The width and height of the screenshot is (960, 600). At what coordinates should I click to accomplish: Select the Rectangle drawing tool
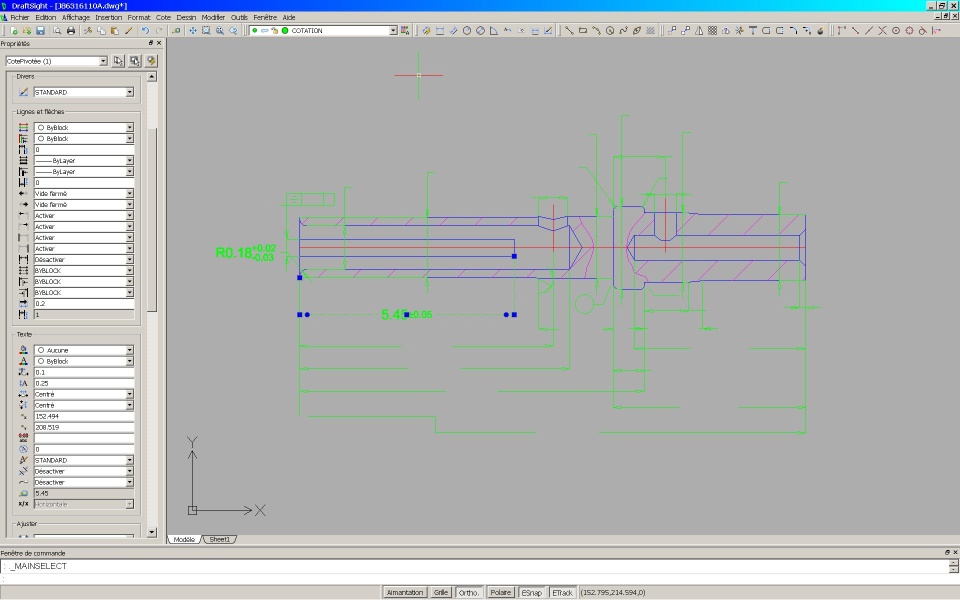tap(583, 30)
